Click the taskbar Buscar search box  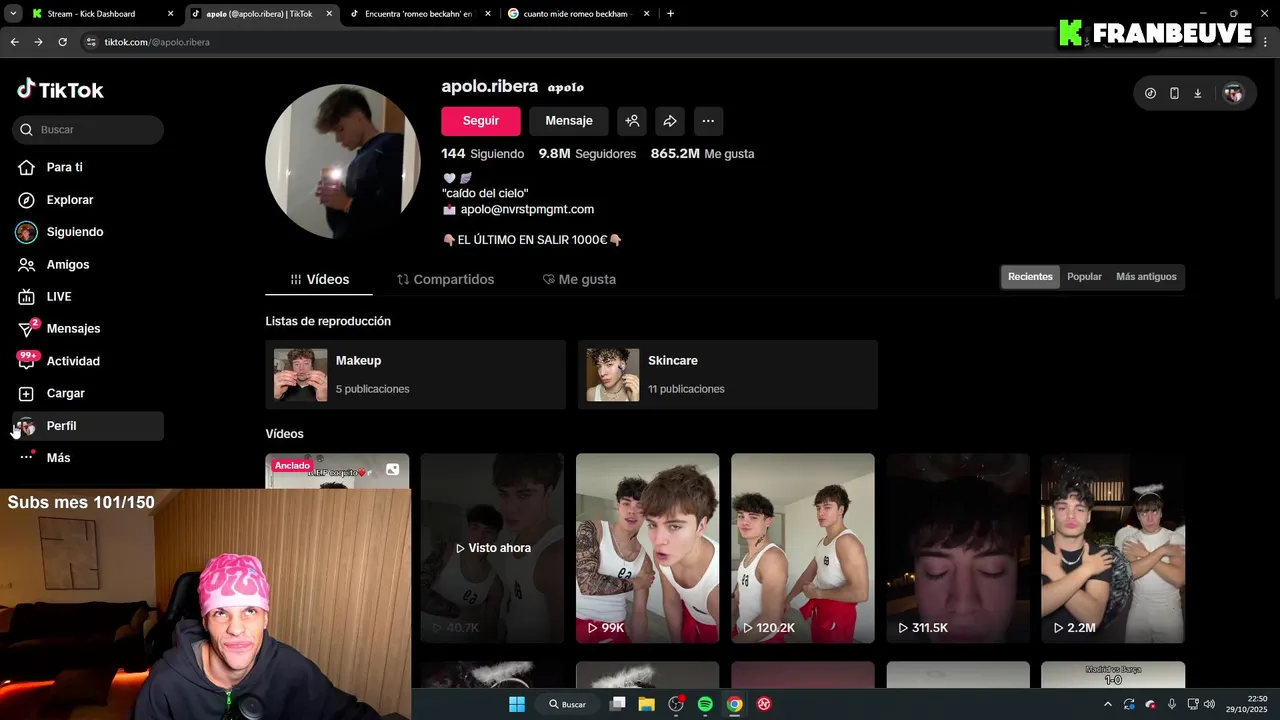[x=567, y=704]
